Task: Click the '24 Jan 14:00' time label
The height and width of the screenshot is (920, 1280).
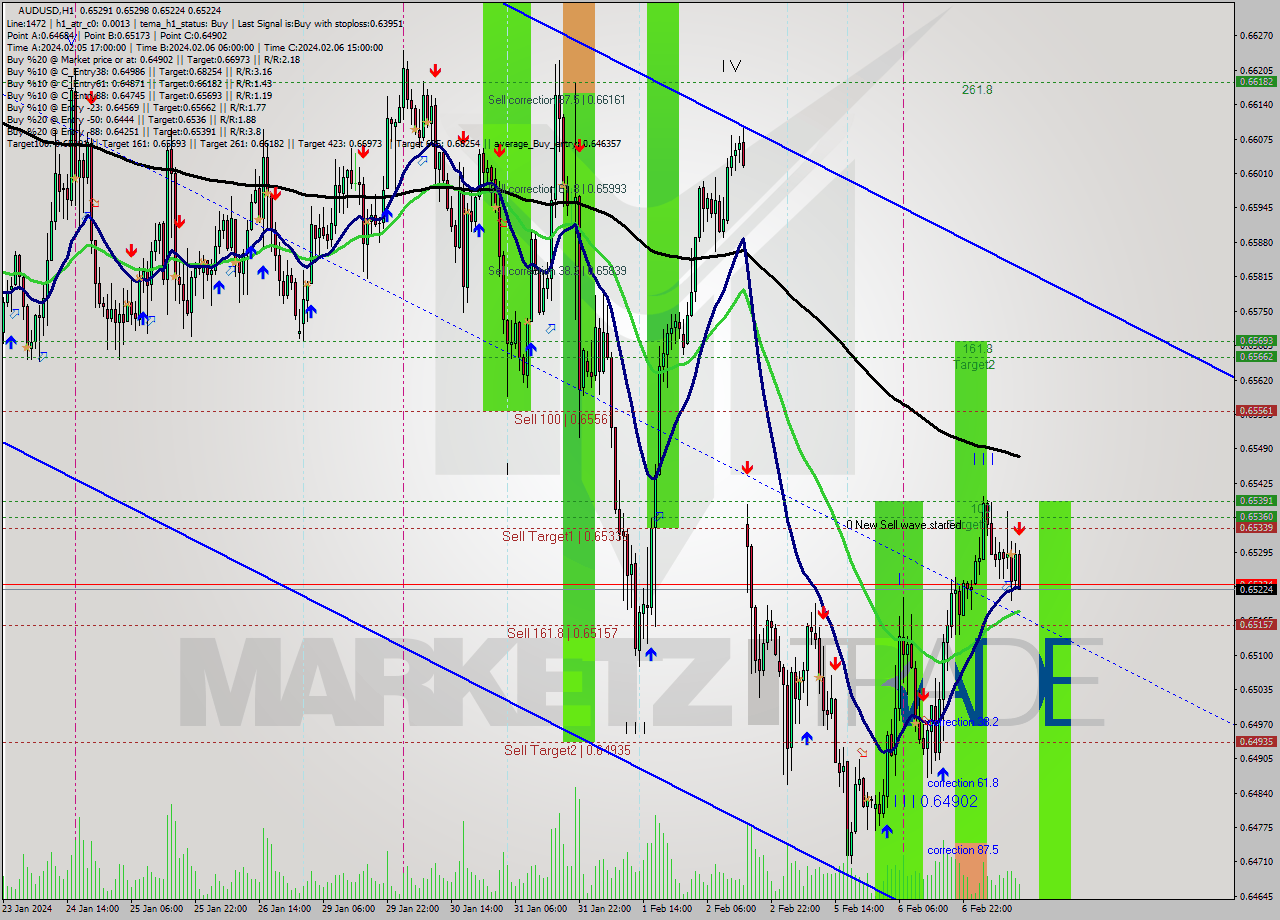Action: (x=92, y=909)
